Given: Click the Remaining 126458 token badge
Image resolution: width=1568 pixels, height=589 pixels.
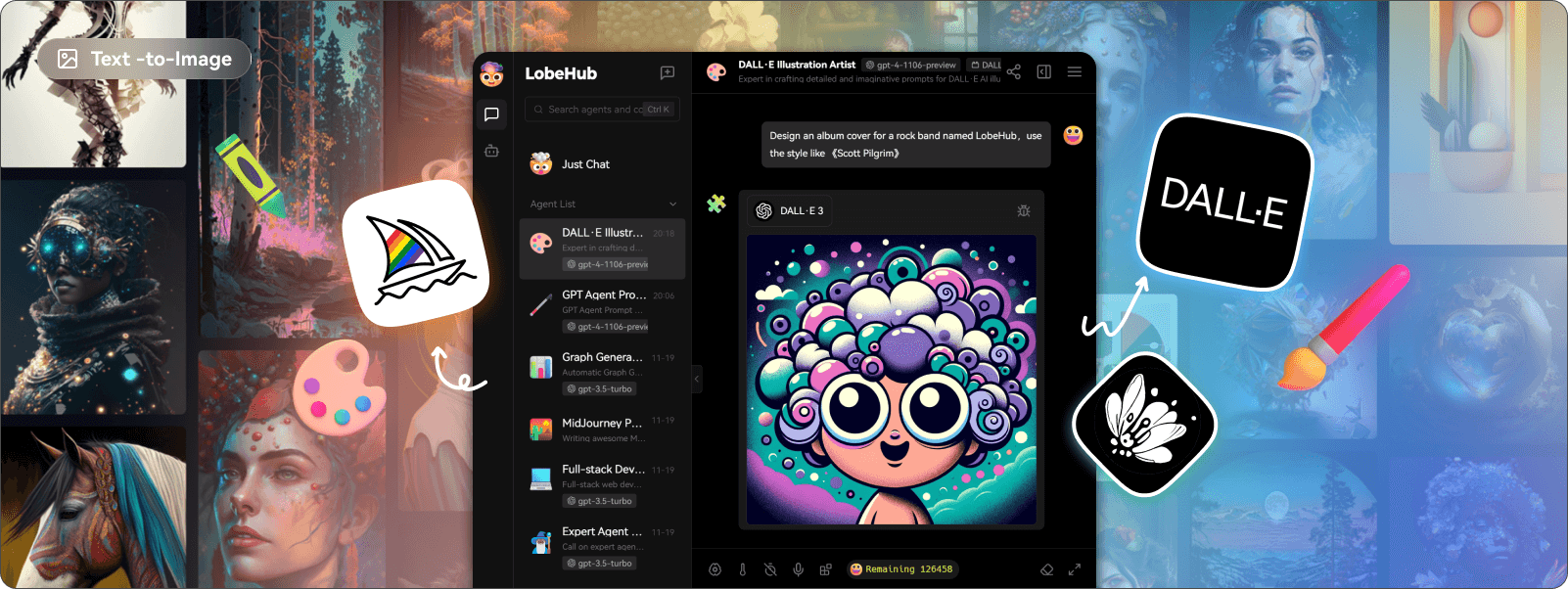Looking at the screenshot, I should pos(900,569).
